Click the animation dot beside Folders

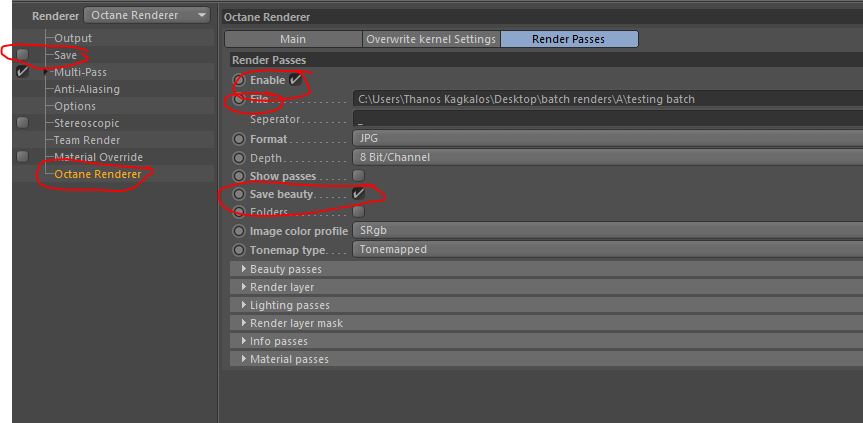[x=239, y=212]
